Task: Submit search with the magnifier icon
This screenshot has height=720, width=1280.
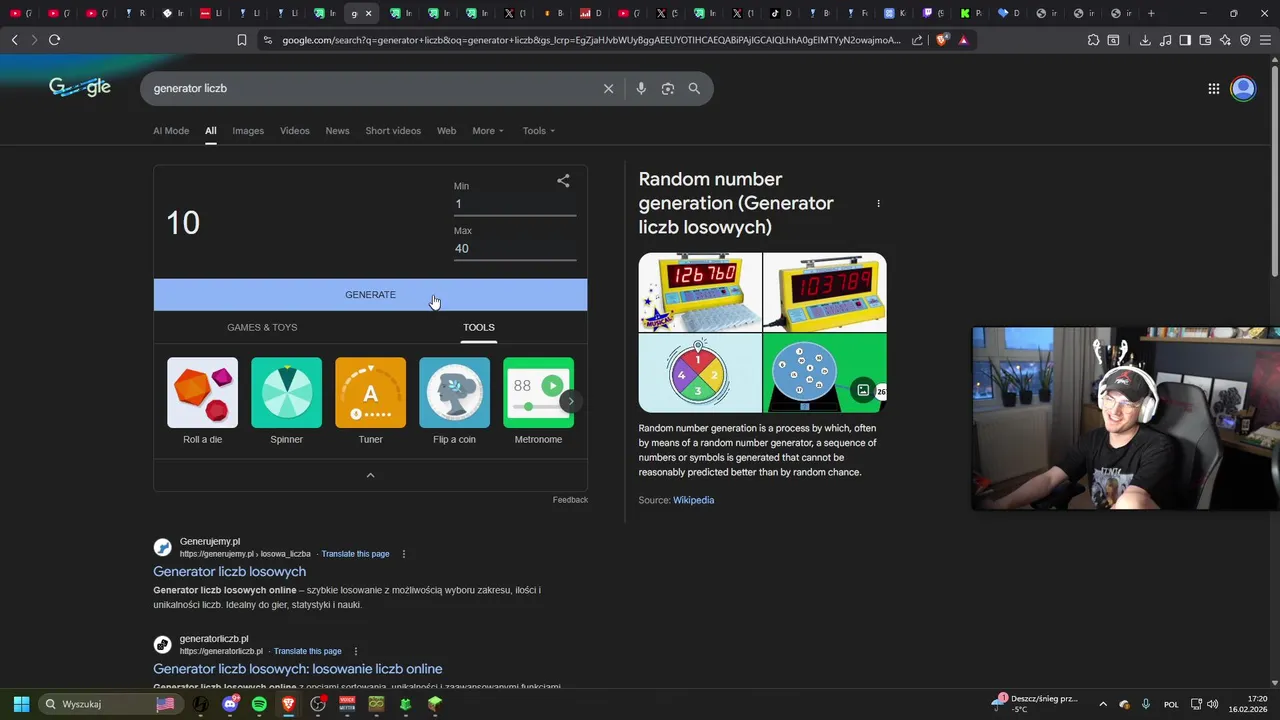Action: 694,89
